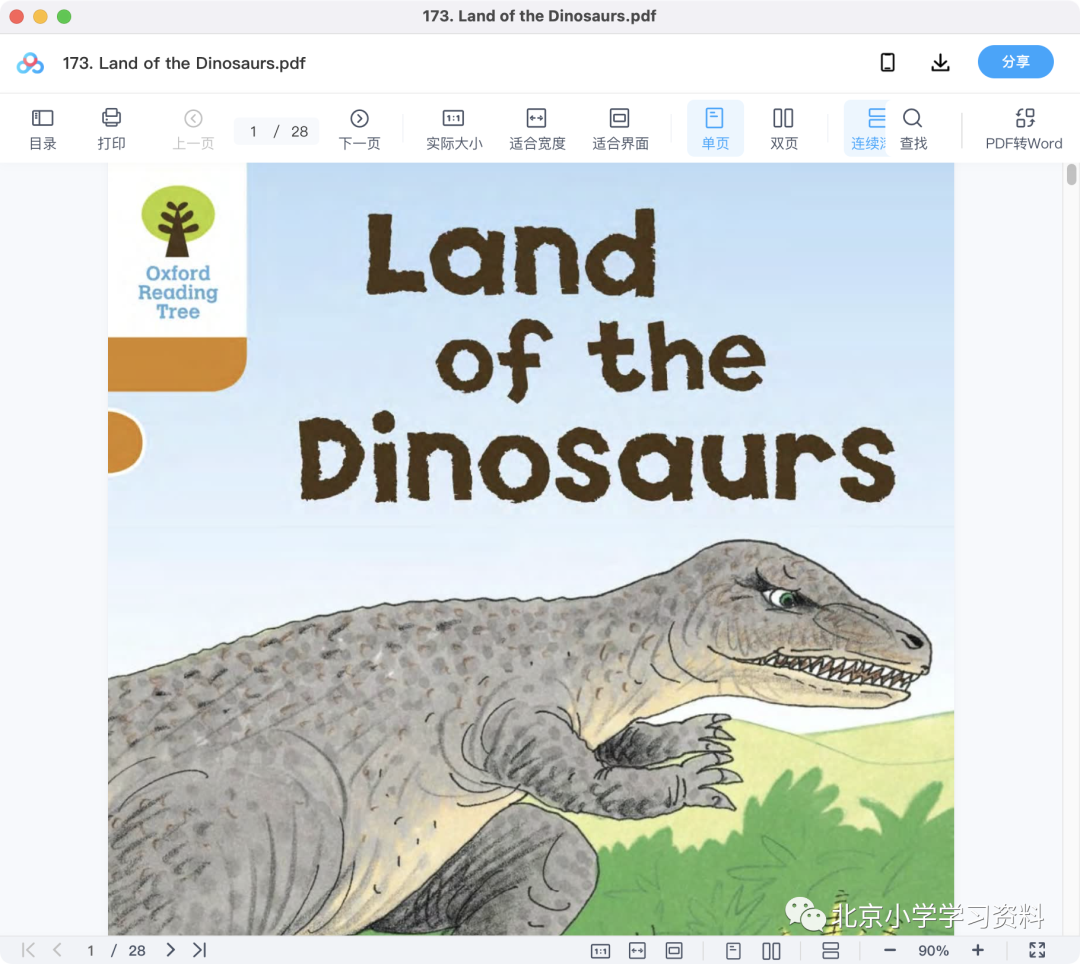This screenshot has height=964, width=1080.
Task: Click the 90% zoom level value
Action: click(x=933, y=951)
